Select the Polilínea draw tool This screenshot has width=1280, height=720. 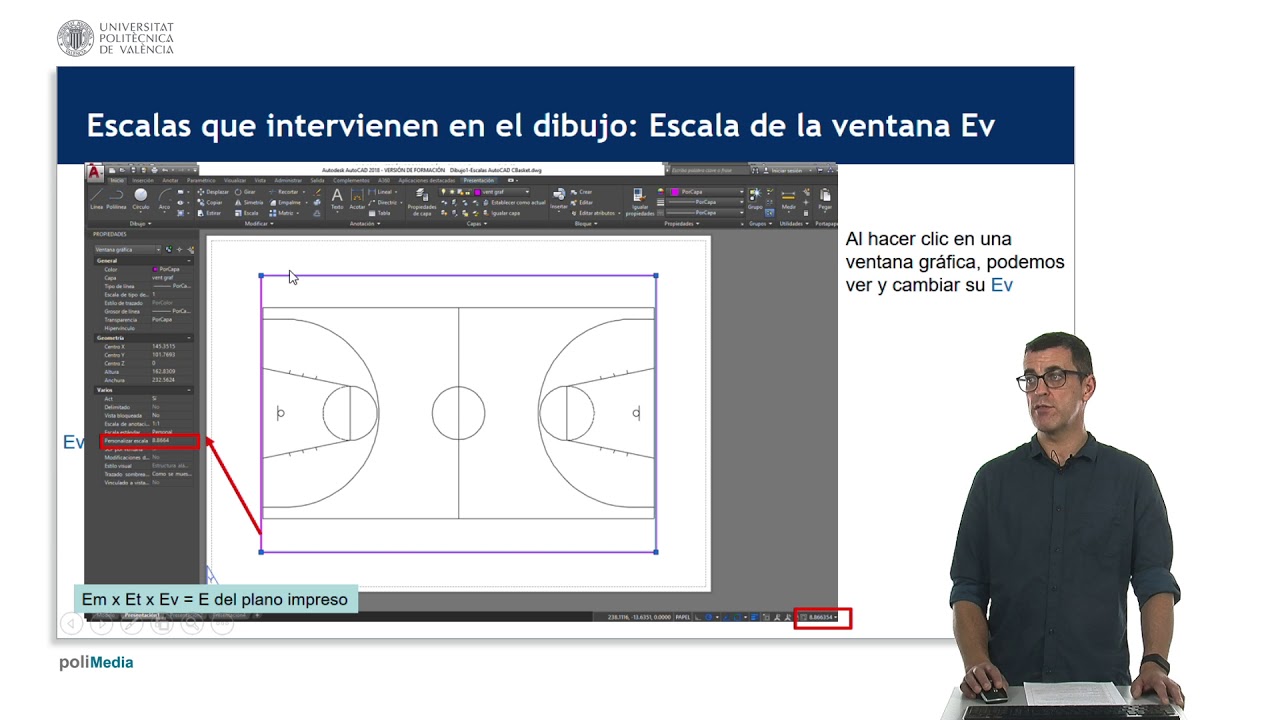[x=116, y=199]
